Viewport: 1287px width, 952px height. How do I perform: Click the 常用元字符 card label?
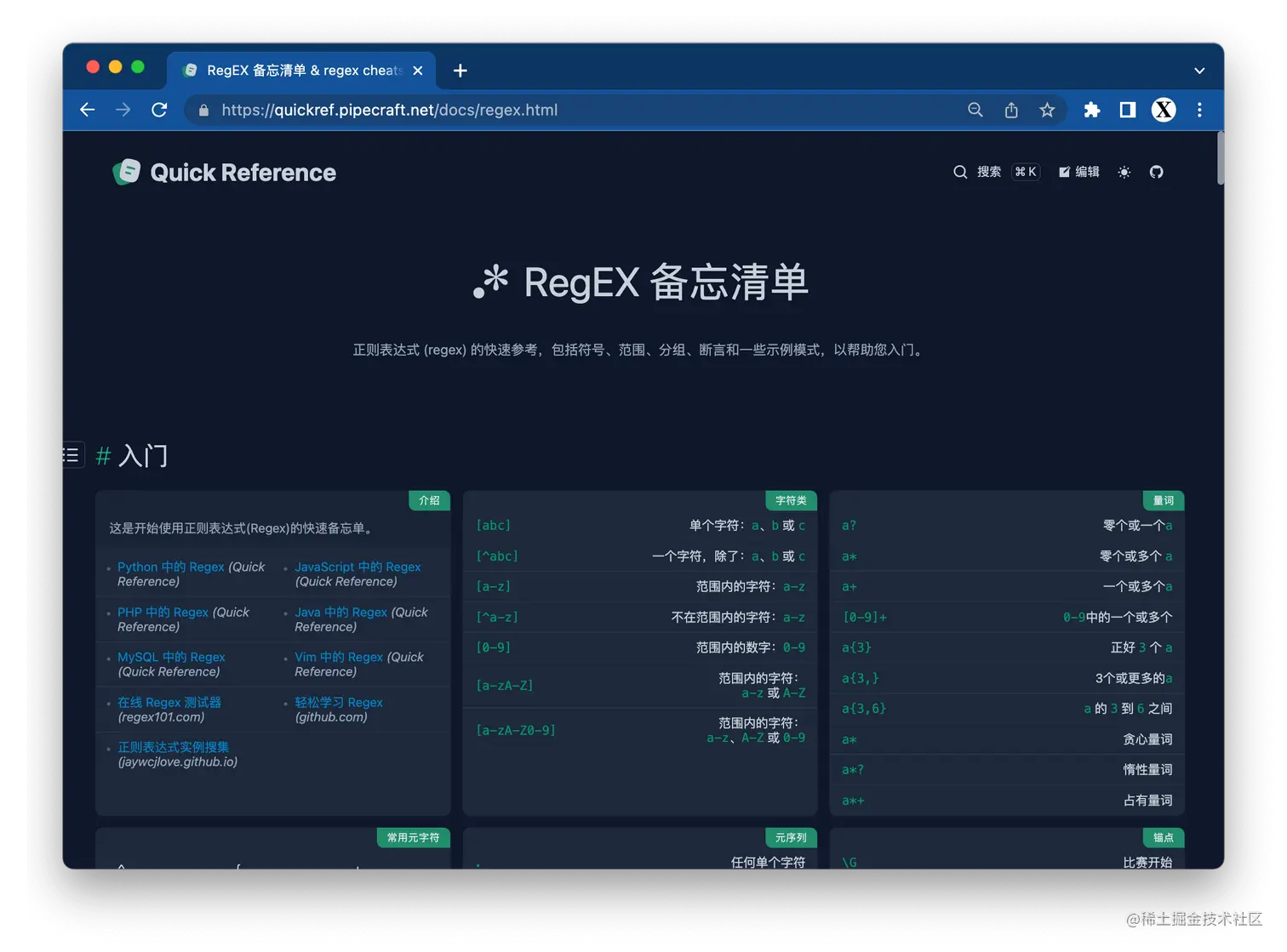[413, 837]
